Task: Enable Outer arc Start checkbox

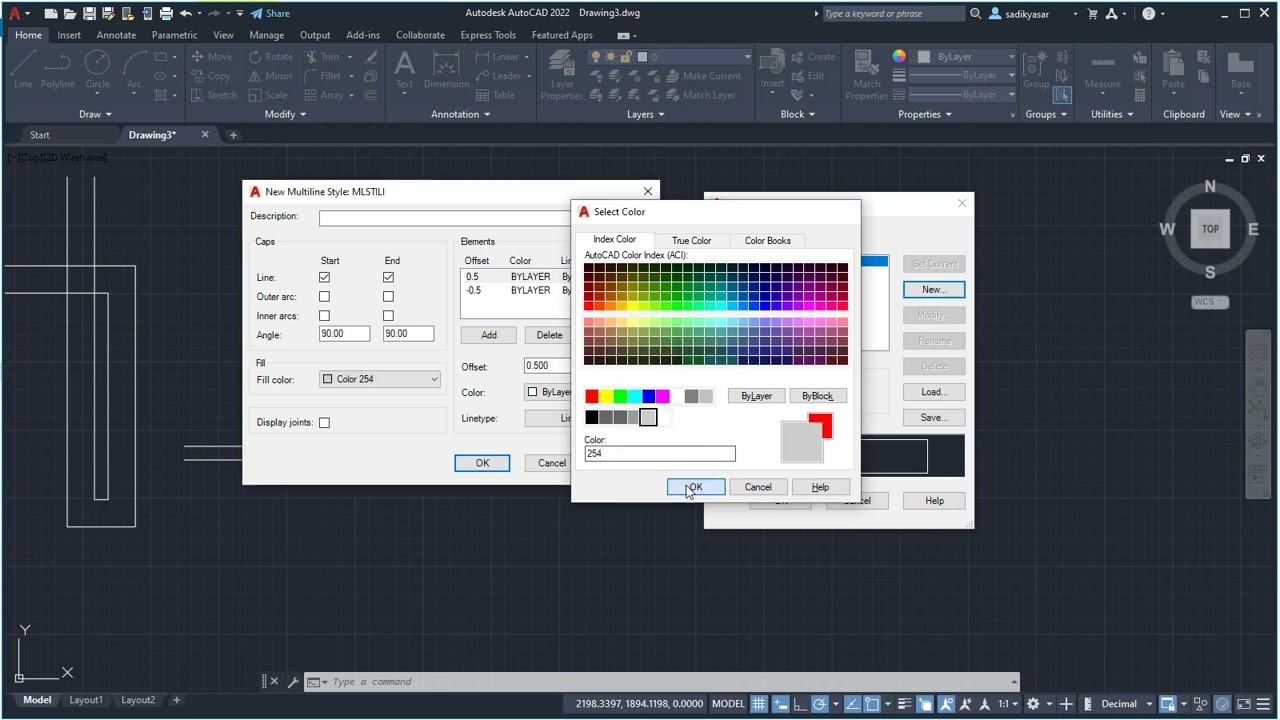Action: pos(324,297)
